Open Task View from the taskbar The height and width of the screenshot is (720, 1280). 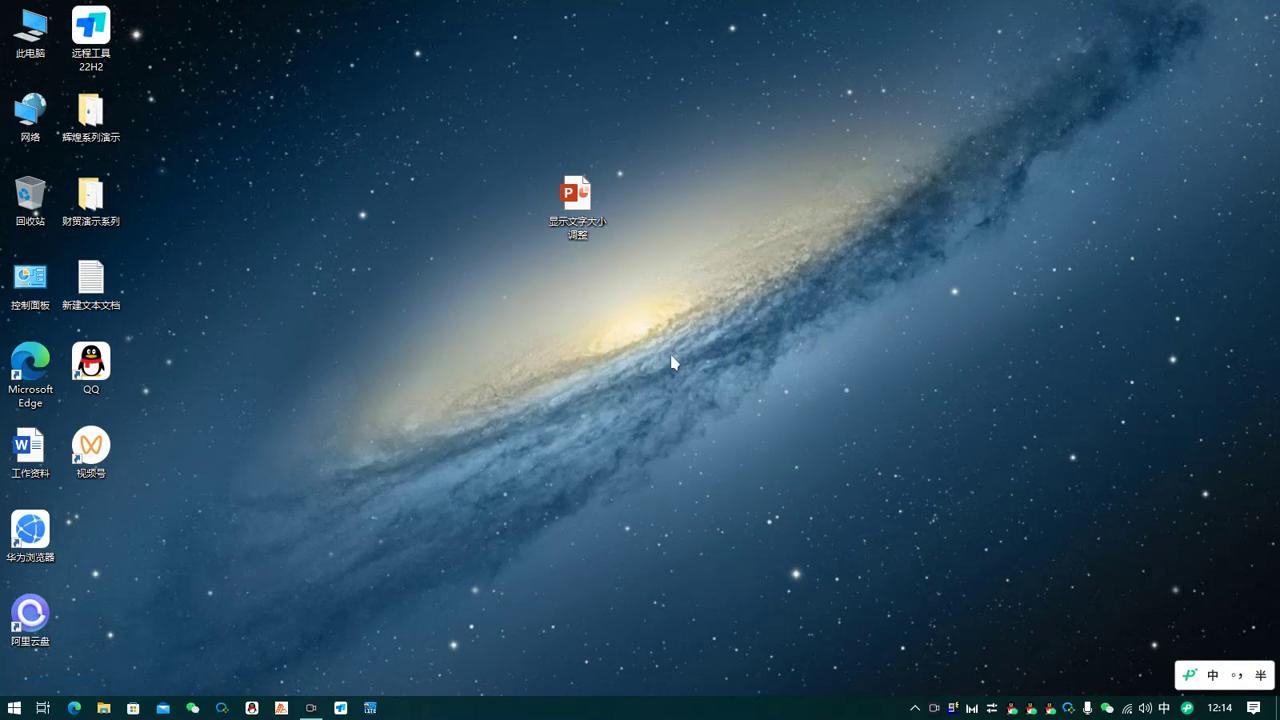tap(43, 708)
